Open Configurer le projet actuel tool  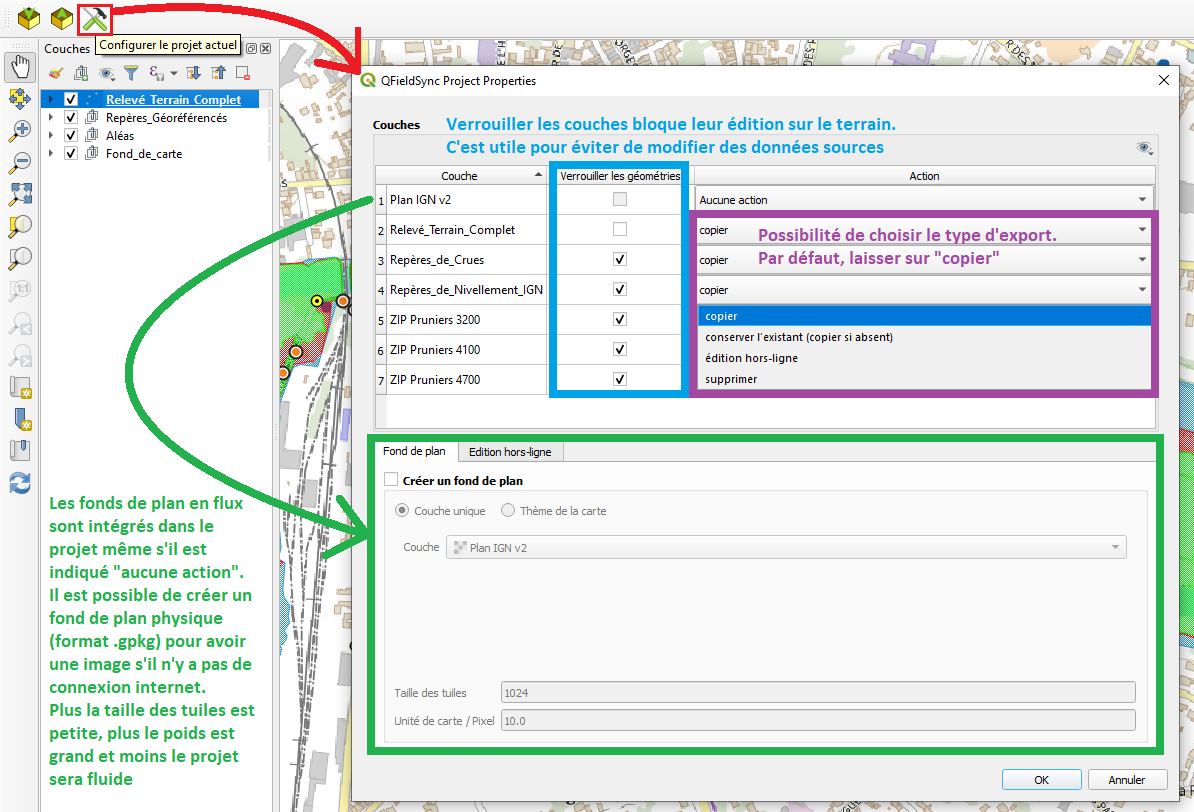tap(95, 18)
